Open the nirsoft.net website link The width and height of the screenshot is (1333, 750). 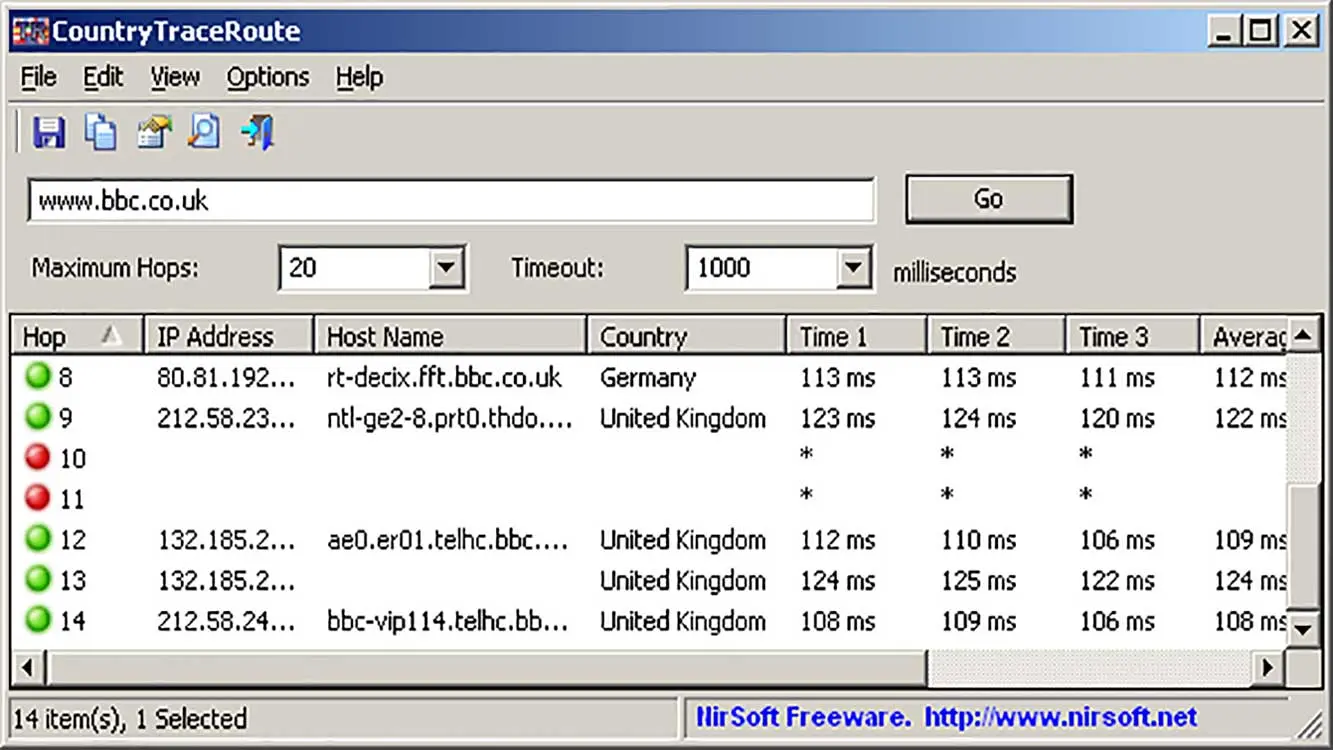[1060, 717]
